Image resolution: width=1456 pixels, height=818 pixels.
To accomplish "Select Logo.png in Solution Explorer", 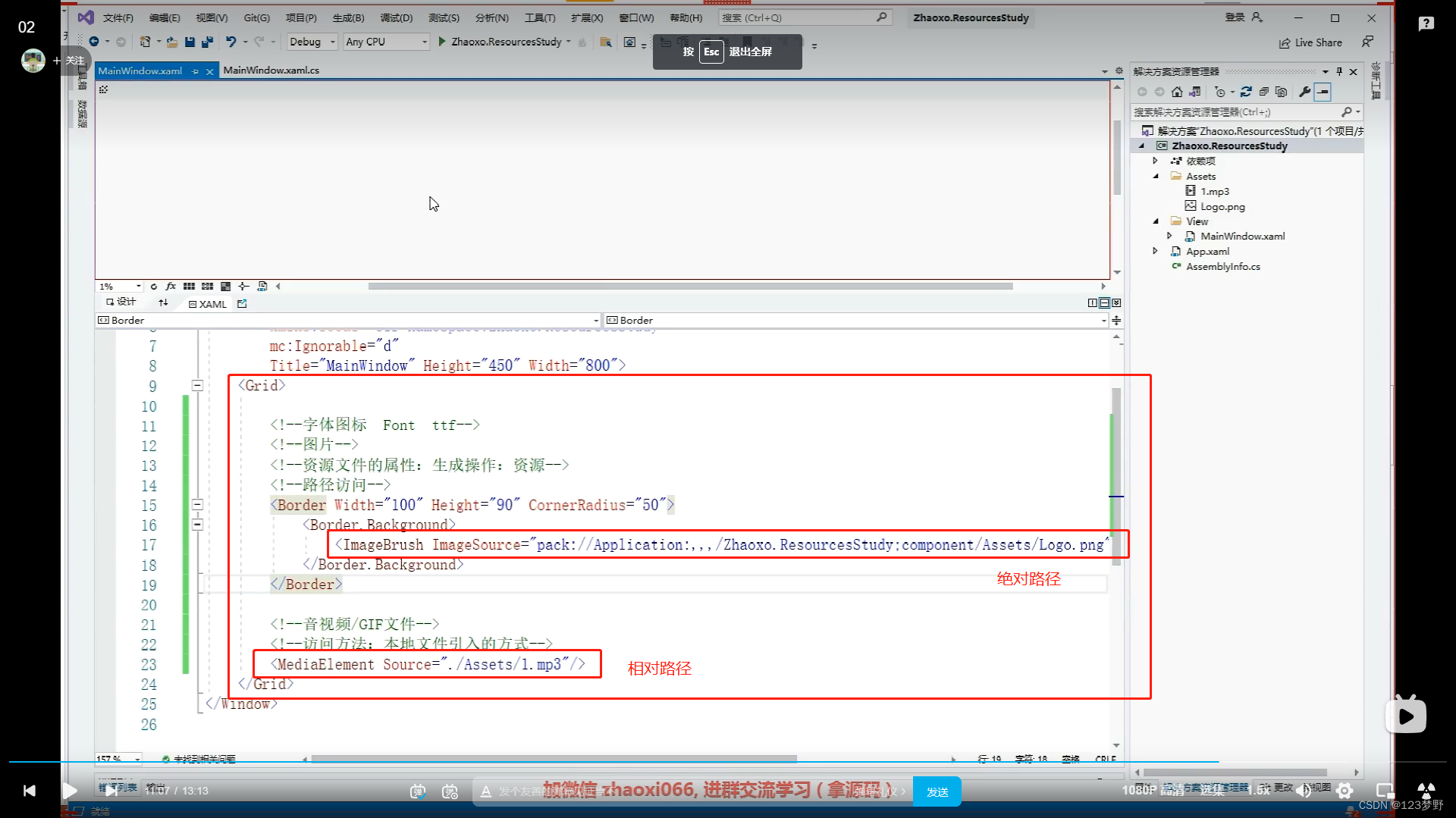I will click(1222, 206).
